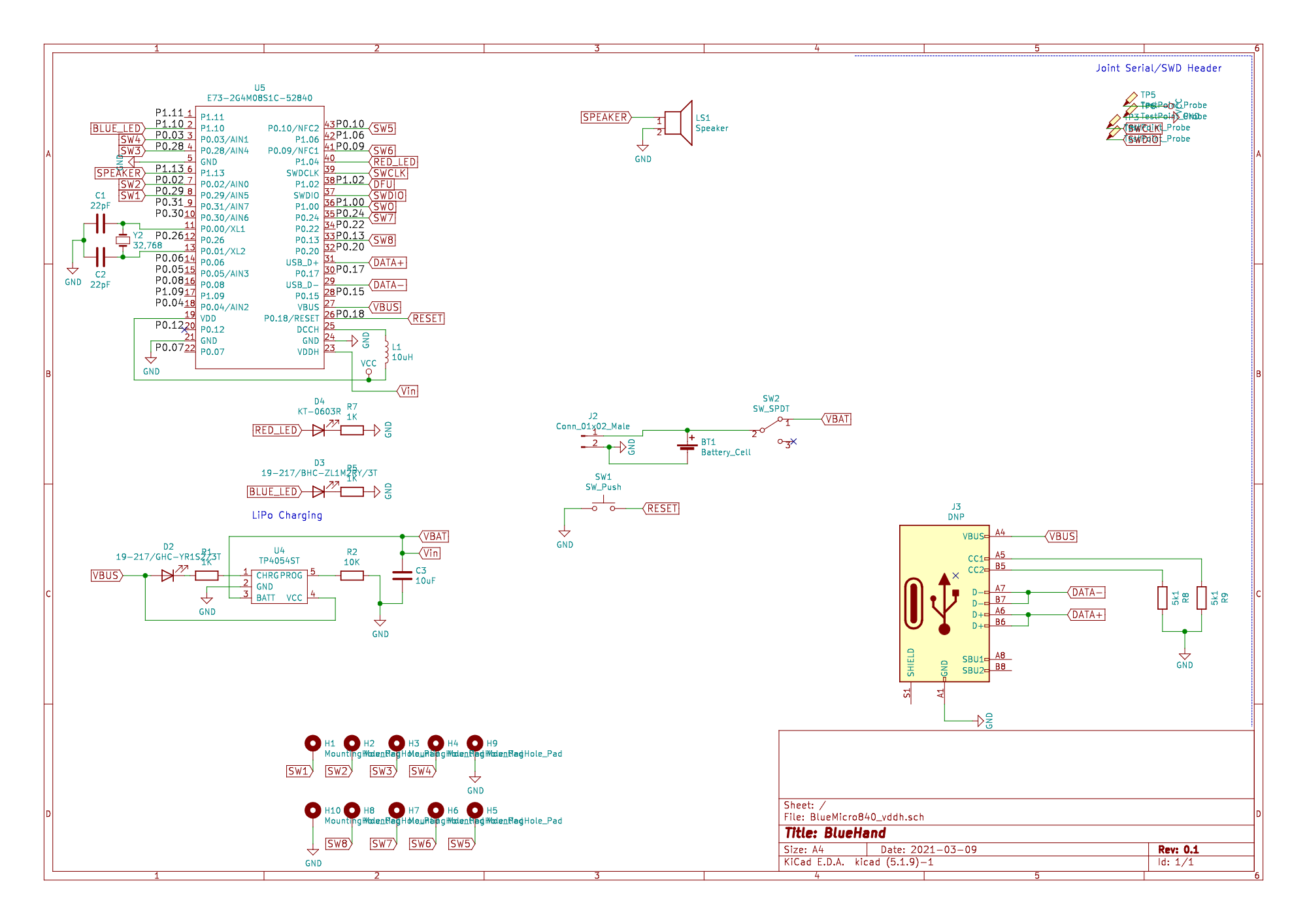Screen dimensions: 1307x924
Task: Select resistor R7 1K symbol
Action: click(352, 430)
